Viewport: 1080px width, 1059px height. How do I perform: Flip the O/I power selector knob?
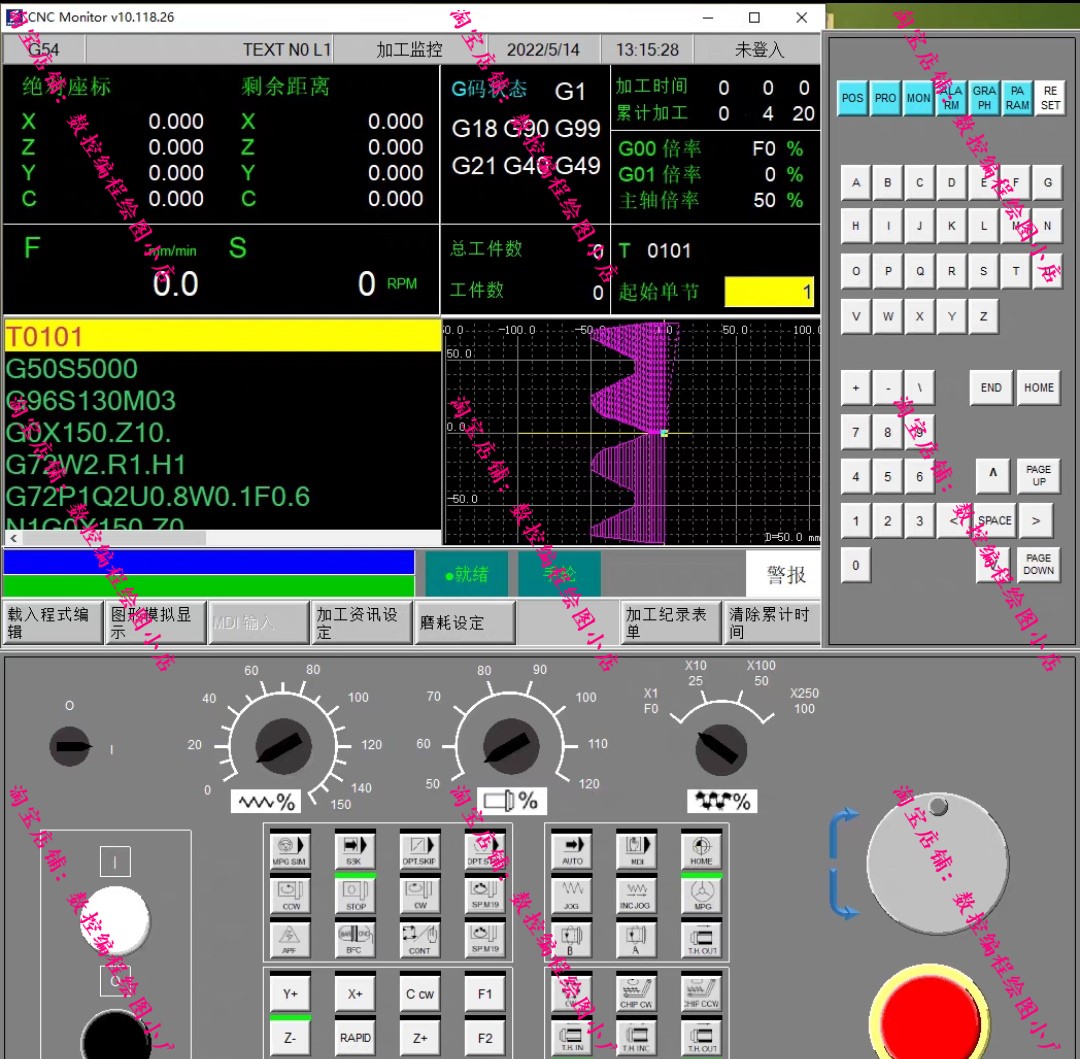point(70,746)
